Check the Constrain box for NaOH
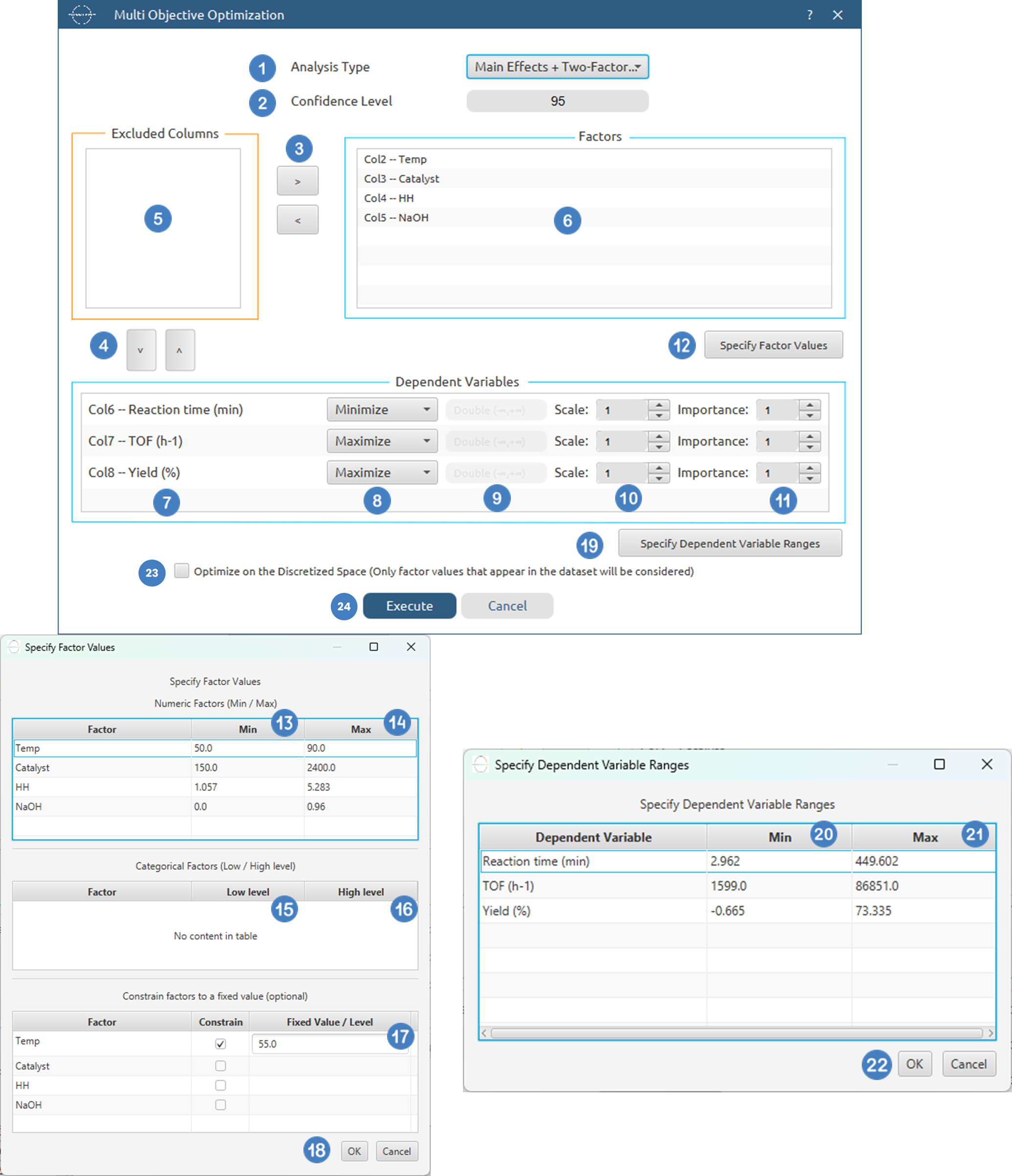This screenshot has width=1012, height=1176. tap(221, 1105)
